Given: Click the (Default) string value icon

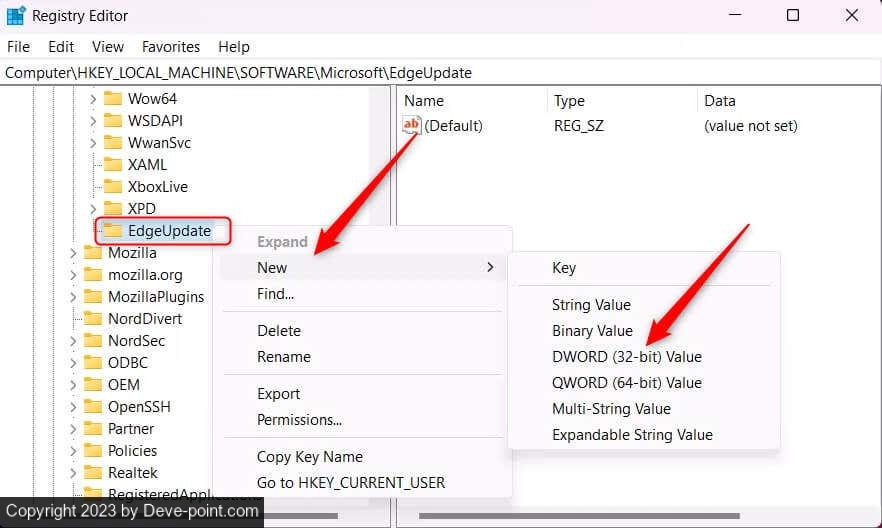Looking at the screenshot, I should pos(412,126).
